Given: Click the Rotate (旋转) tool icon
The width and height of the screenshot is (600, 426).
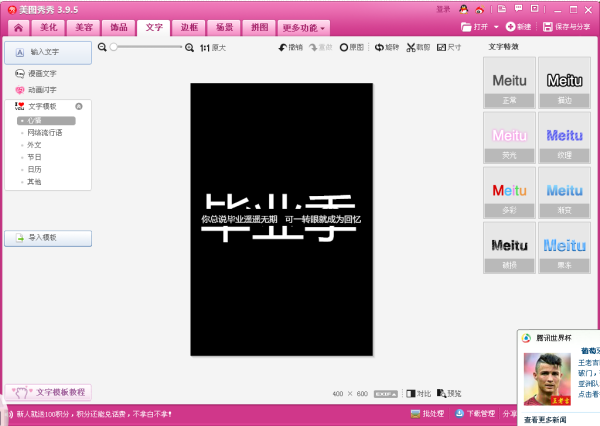Looking at the screenshot, I should pyautogui.click(x=379, y=47).
